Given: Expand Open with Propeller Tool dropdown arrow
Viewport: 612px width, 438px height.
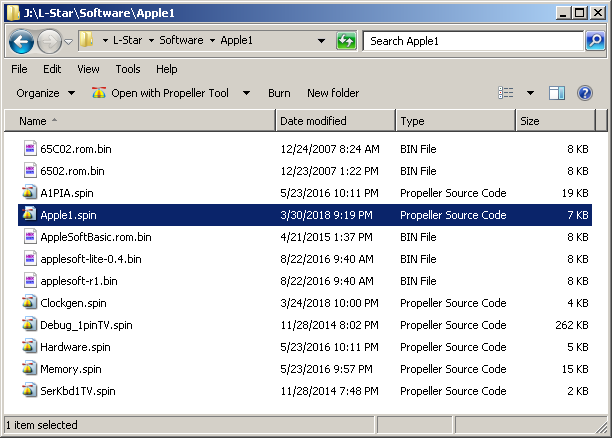Looking at the screenshot, I should pos(246,93).
